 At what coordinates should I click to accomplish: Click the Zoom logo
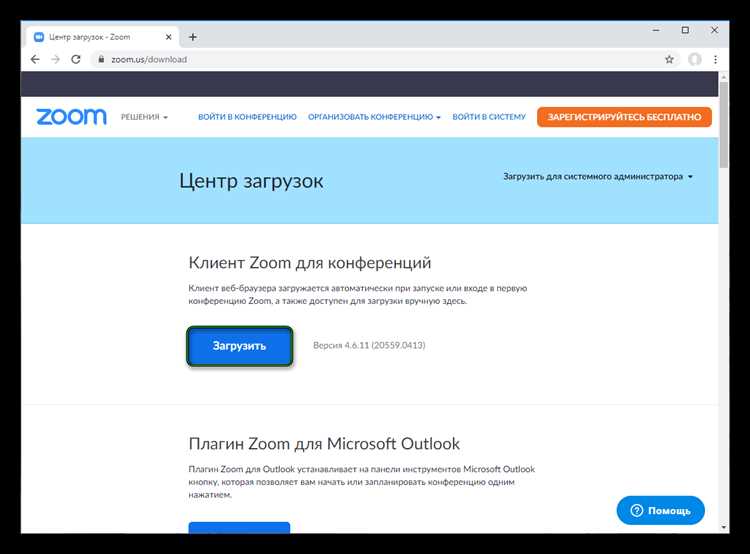click(71, 117)
